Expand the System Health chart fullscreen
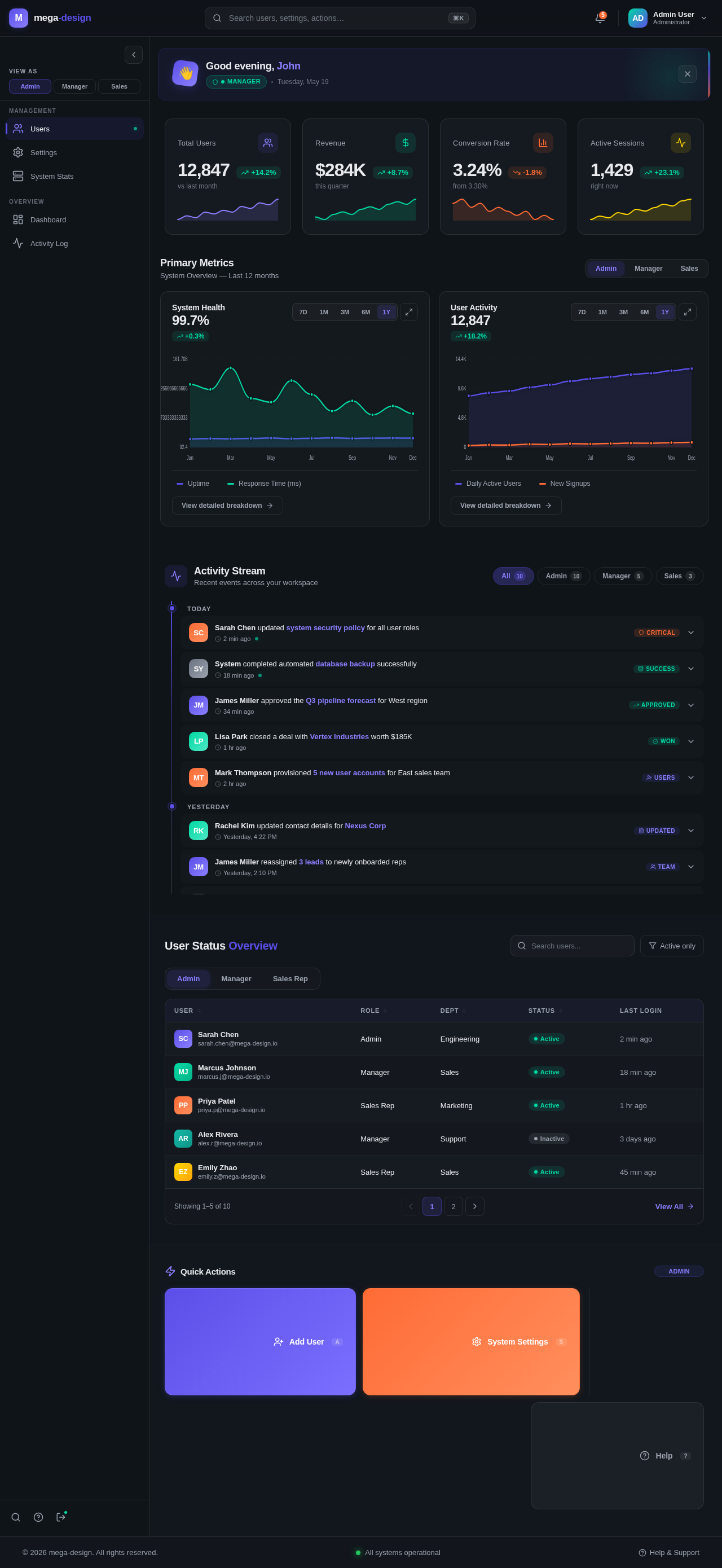 pyautogui.click(x=408, y=312)
